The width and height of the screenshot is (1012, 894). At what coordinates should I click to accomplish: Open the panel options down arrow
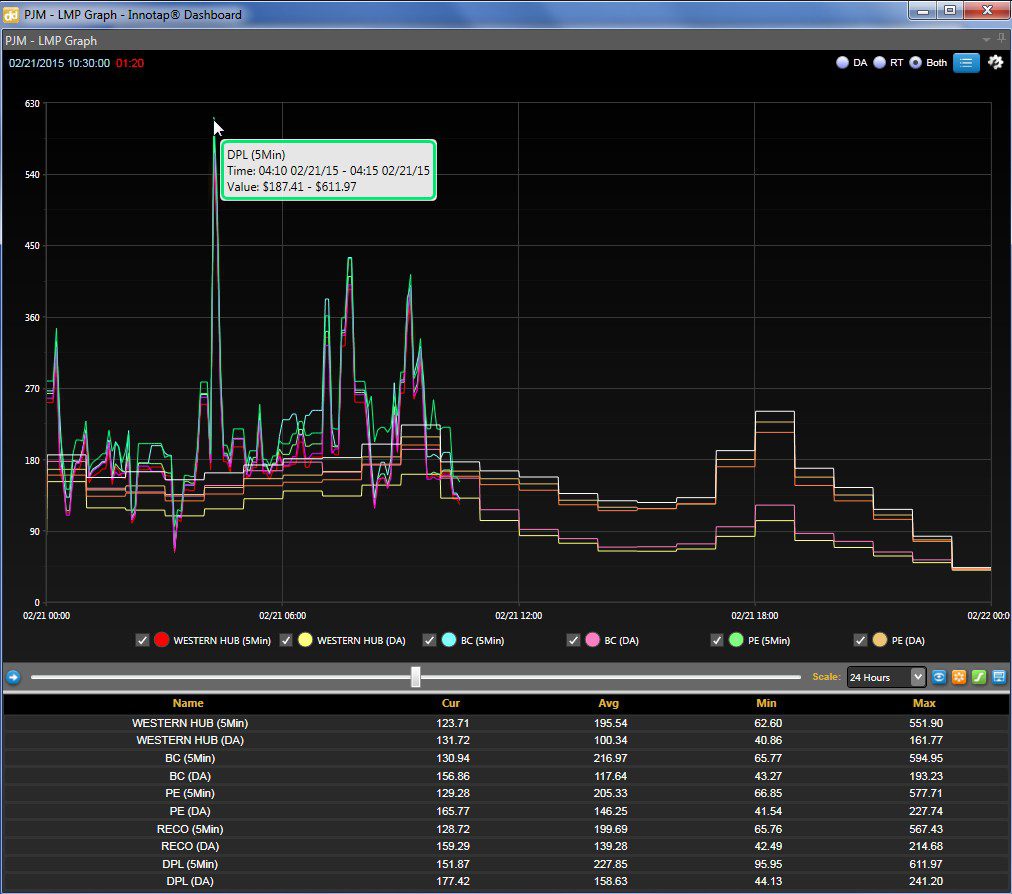[x=986, y=40]
